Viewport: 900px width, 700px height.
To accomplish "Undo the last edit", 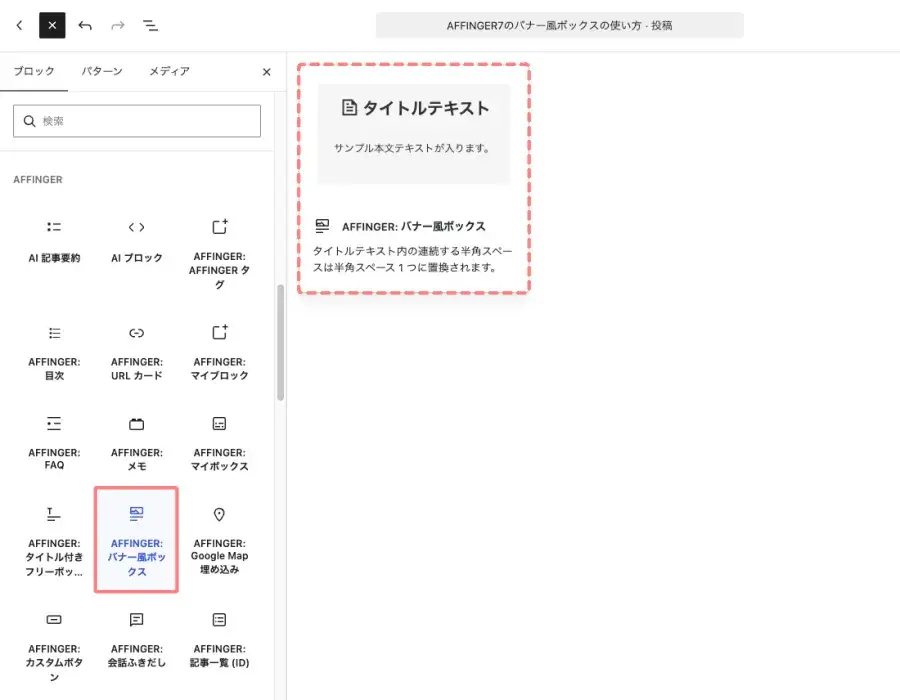I will pos(85,25).
